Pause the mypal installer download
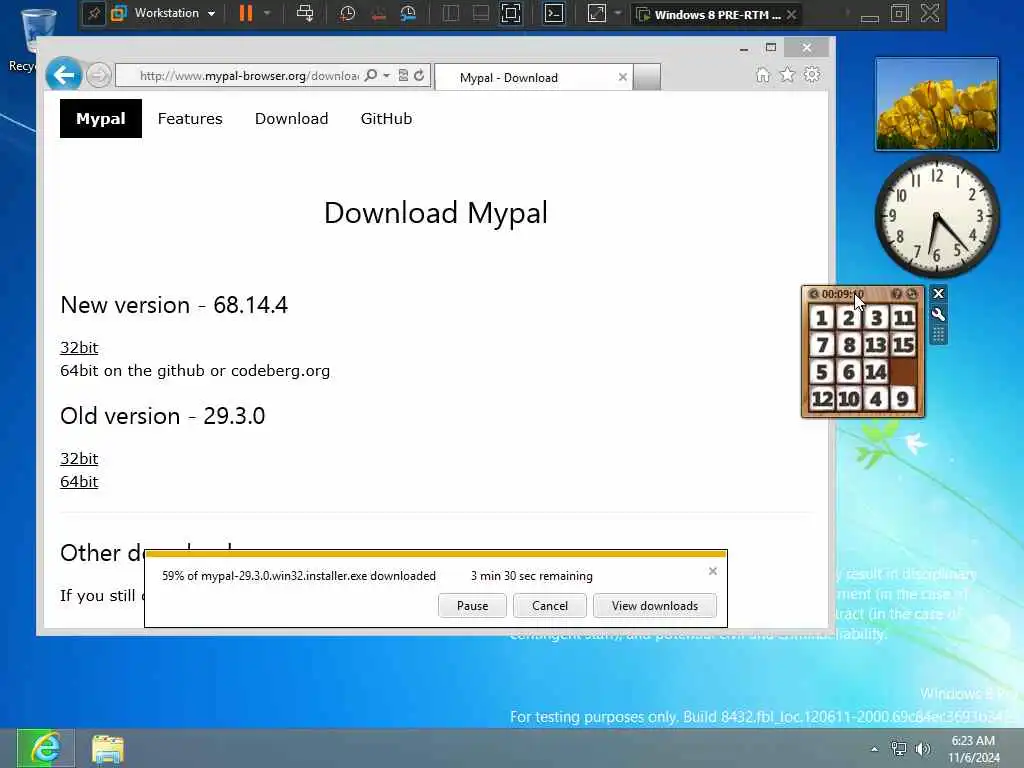The image size is (1024, 768). [x=472, y=605]
